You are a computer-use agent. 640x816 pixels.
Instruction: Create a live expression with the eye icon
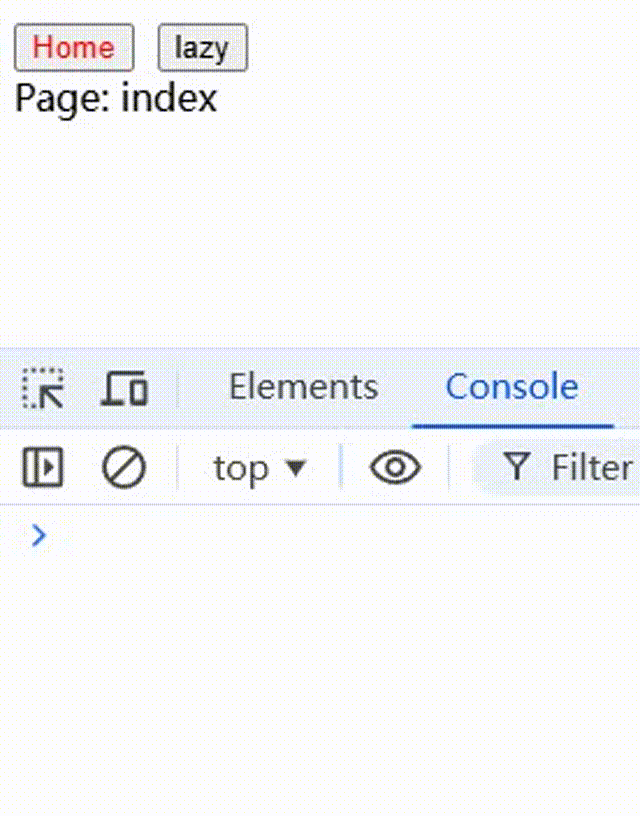[x=395, y=467]
